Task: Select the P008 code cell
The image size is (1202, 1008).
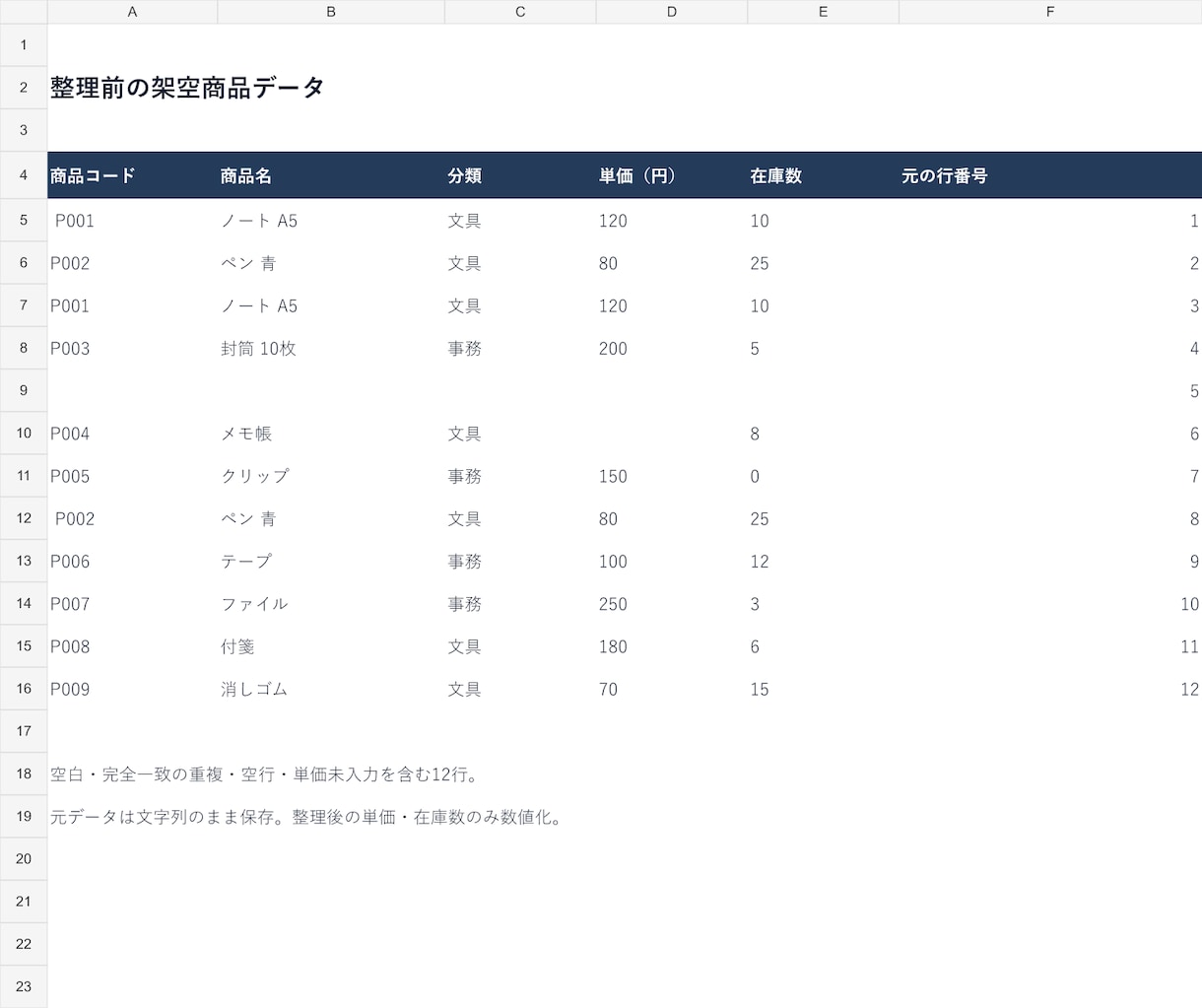Action: (x=132, y=646)
